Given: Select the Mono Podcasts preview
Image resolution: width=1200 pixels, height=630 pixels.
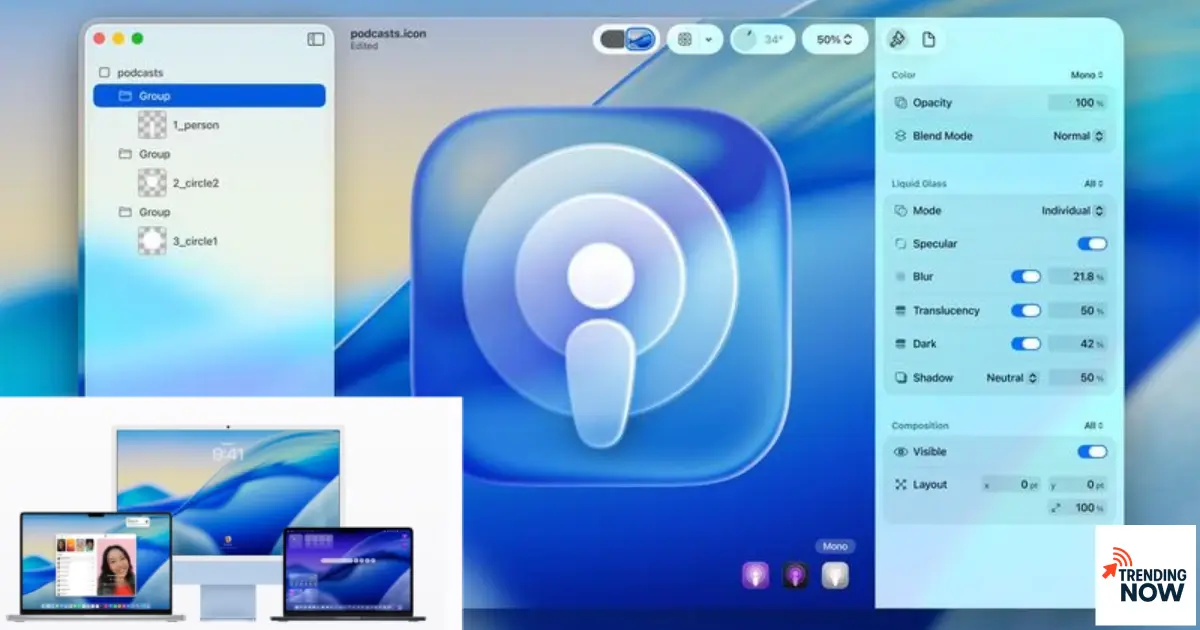Looking at the screenshot, I should coord(835,575).
